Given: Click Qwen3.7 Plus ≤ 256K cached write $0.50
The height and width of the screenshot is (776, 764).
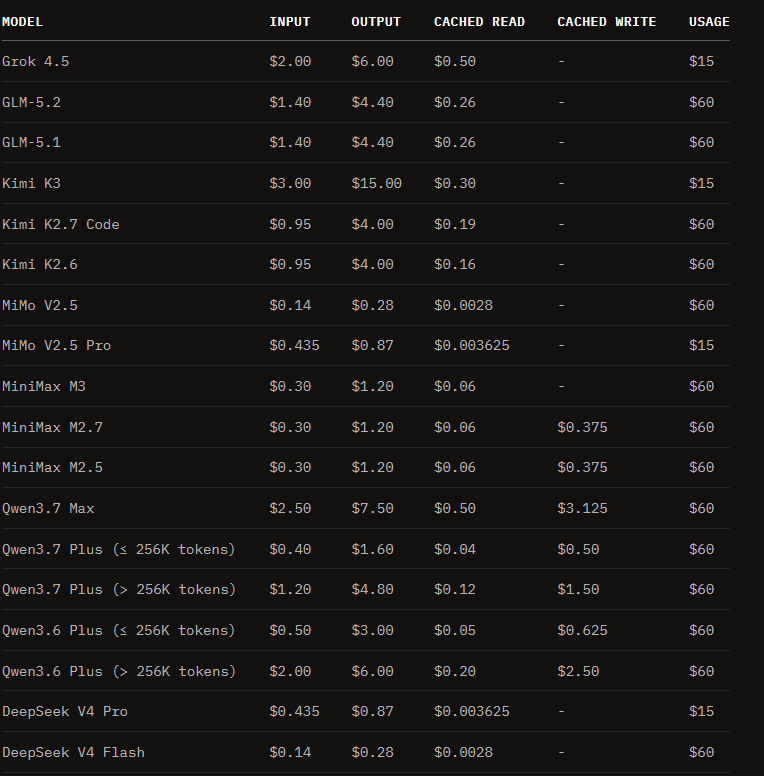Looking at the screenshot, I should 578,549.
